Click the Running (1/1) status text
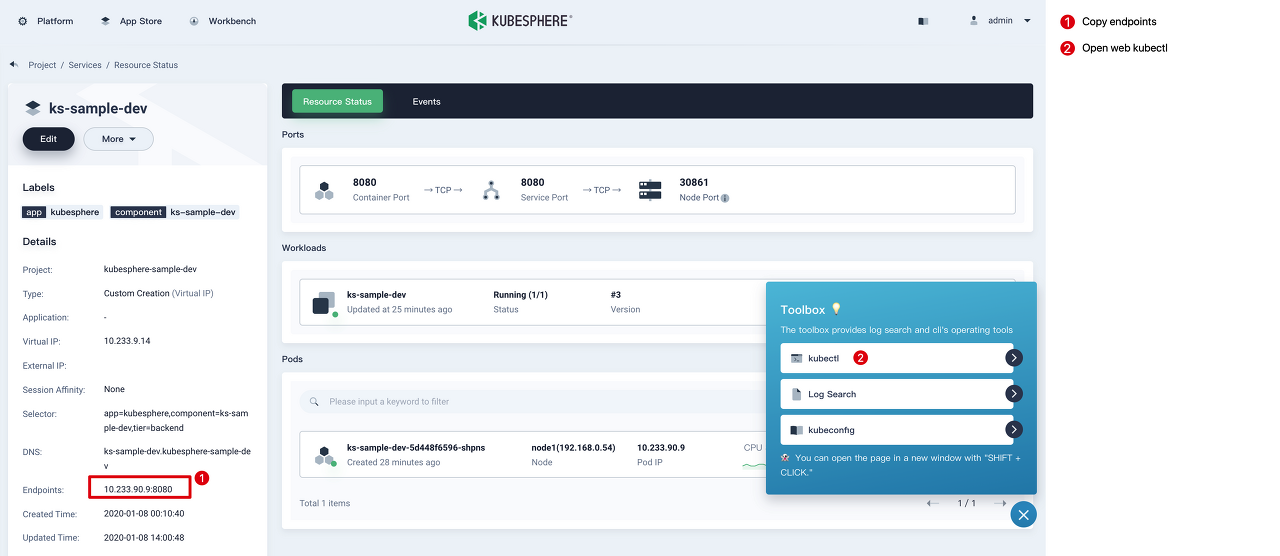Viewport: 1280px width, 556px height. click(521, 295)
